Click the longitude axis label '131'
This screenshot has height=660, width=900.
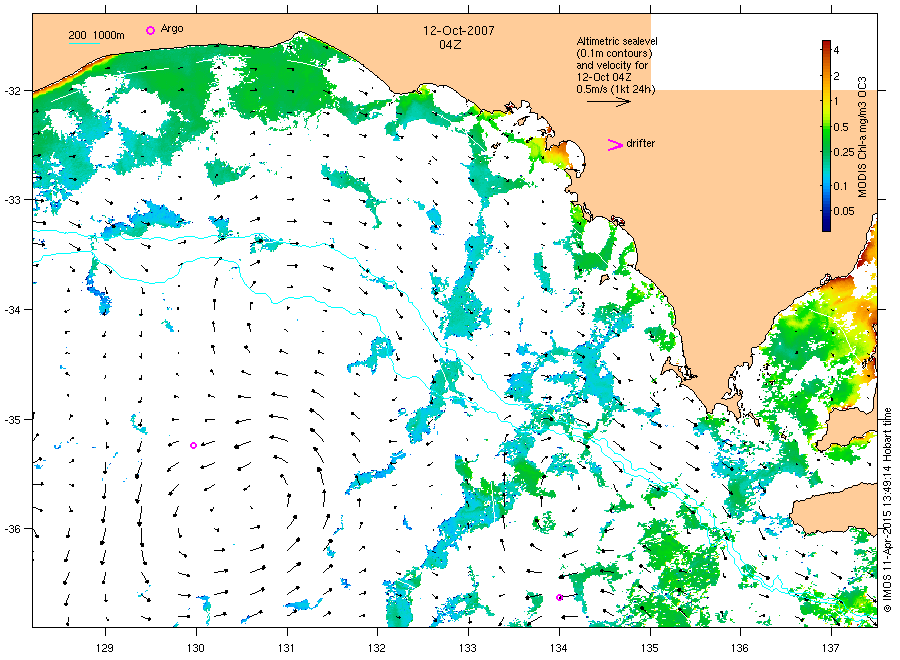[286, 648]
